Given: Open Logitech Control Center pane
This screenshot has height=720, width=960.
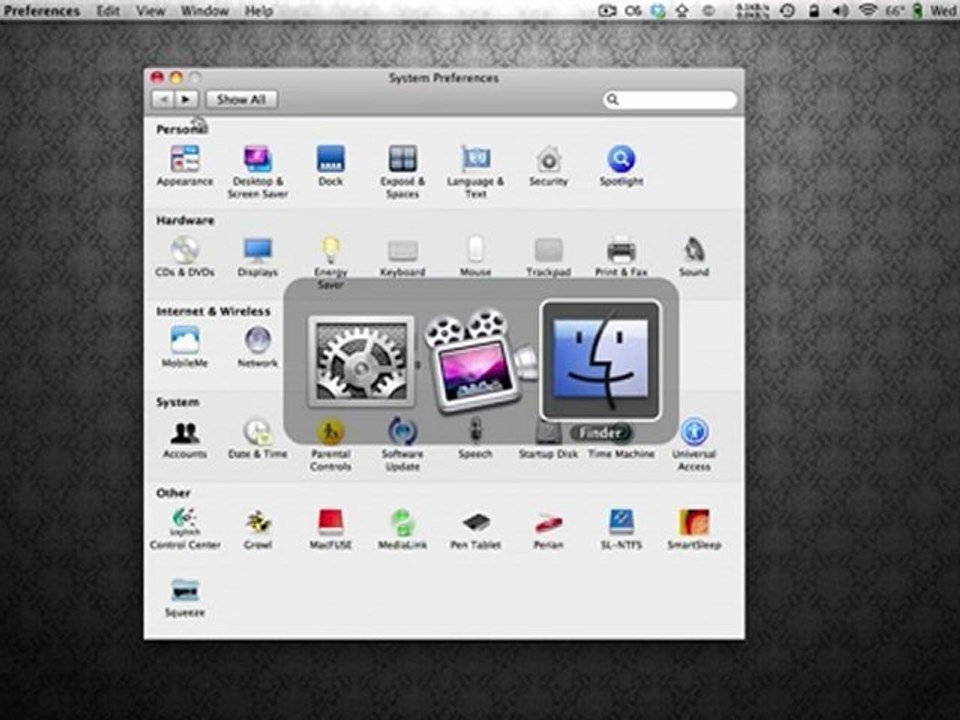Looking at the screenshot, I should click(x=184, y=529).
